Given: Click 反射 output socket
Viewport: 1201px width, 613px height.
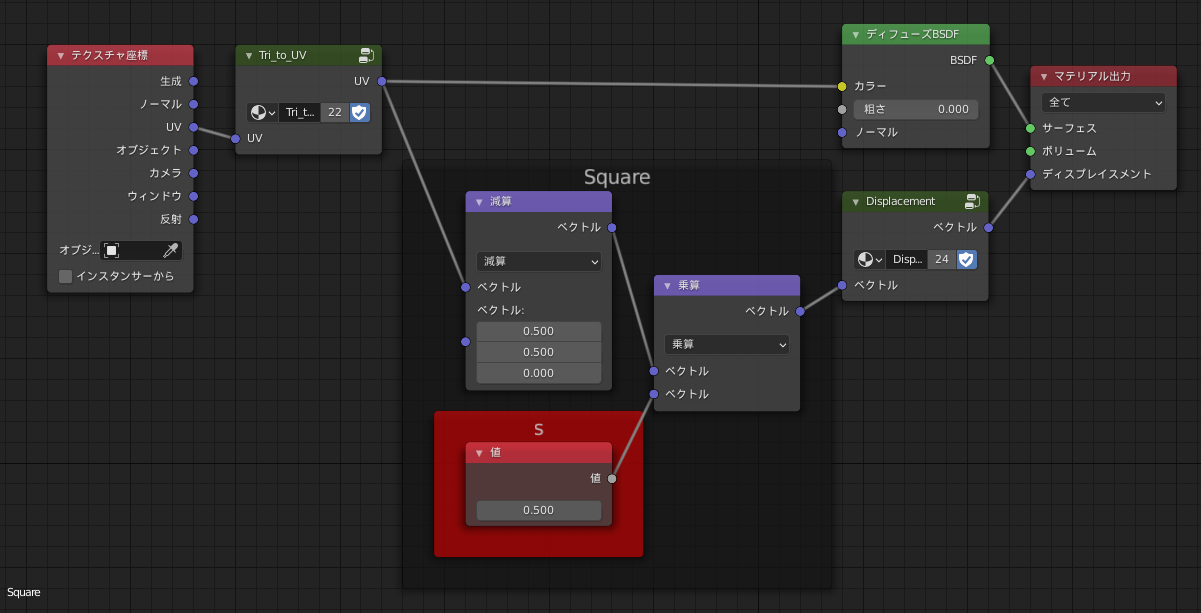Looking at the screenshot, I should (x=194, y=219).
